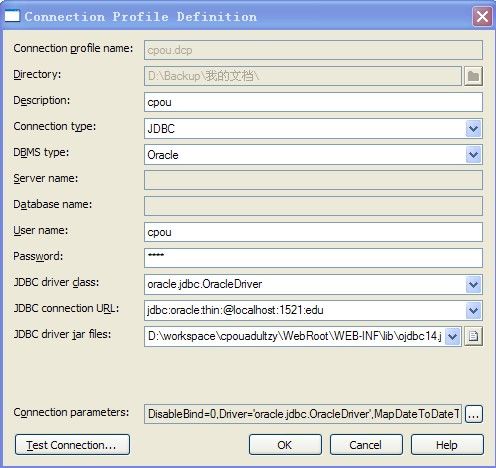Click the 'JDBC driver jar files:' label
496x468 pixels.
click(62, 334)
